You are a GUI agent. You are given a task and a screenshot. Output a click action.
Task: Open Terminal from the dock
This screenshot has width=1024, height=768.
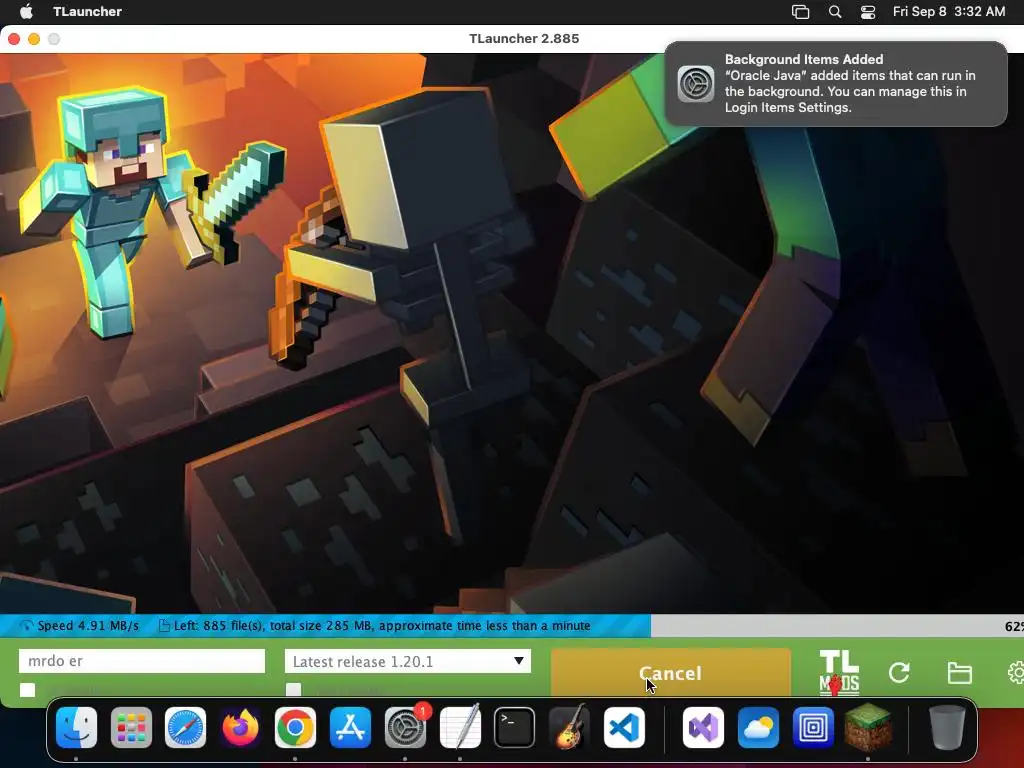515,728
